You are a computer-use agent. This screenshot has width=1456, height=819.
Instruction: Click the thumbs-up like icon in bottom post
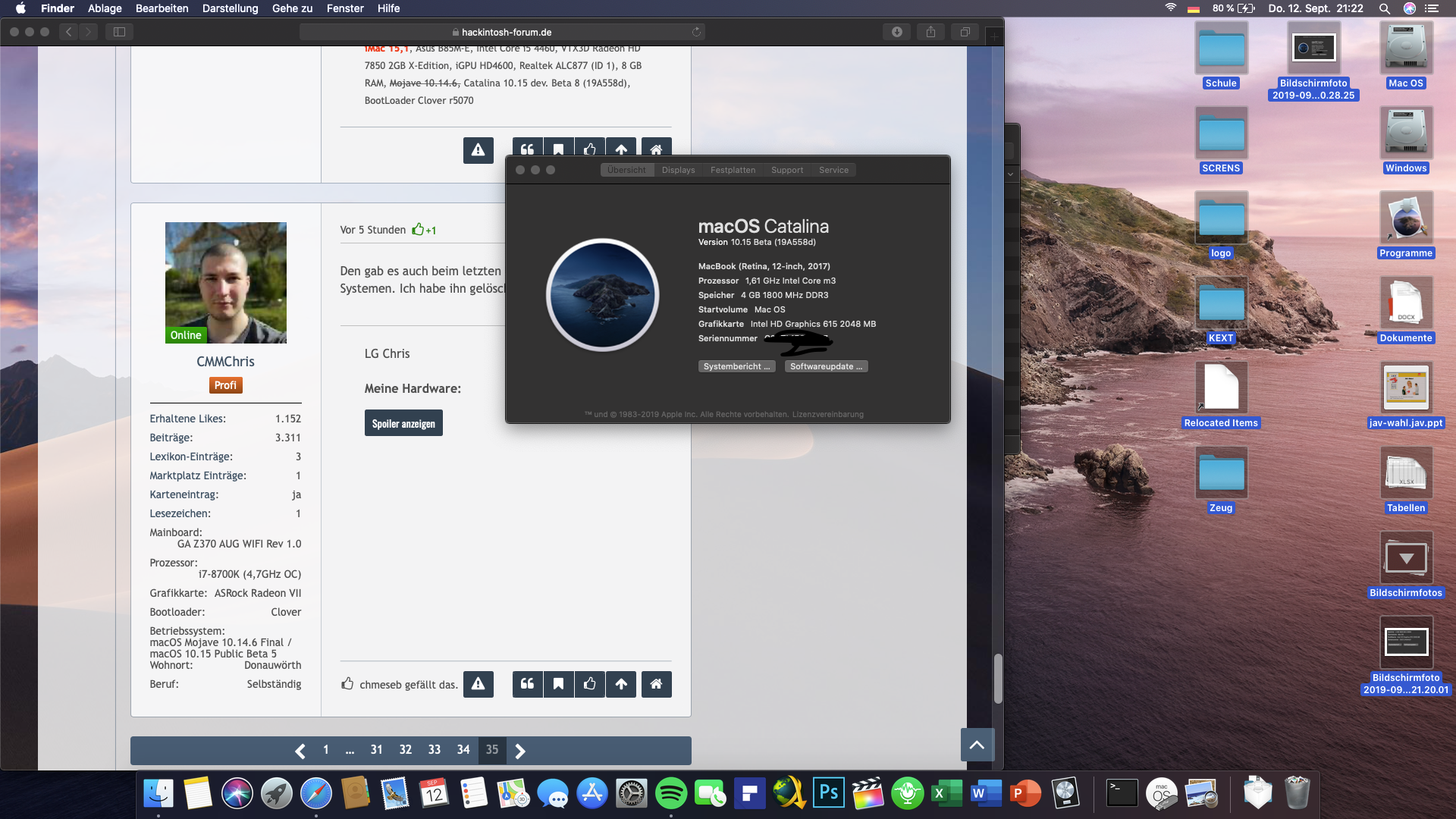point(590,684)
